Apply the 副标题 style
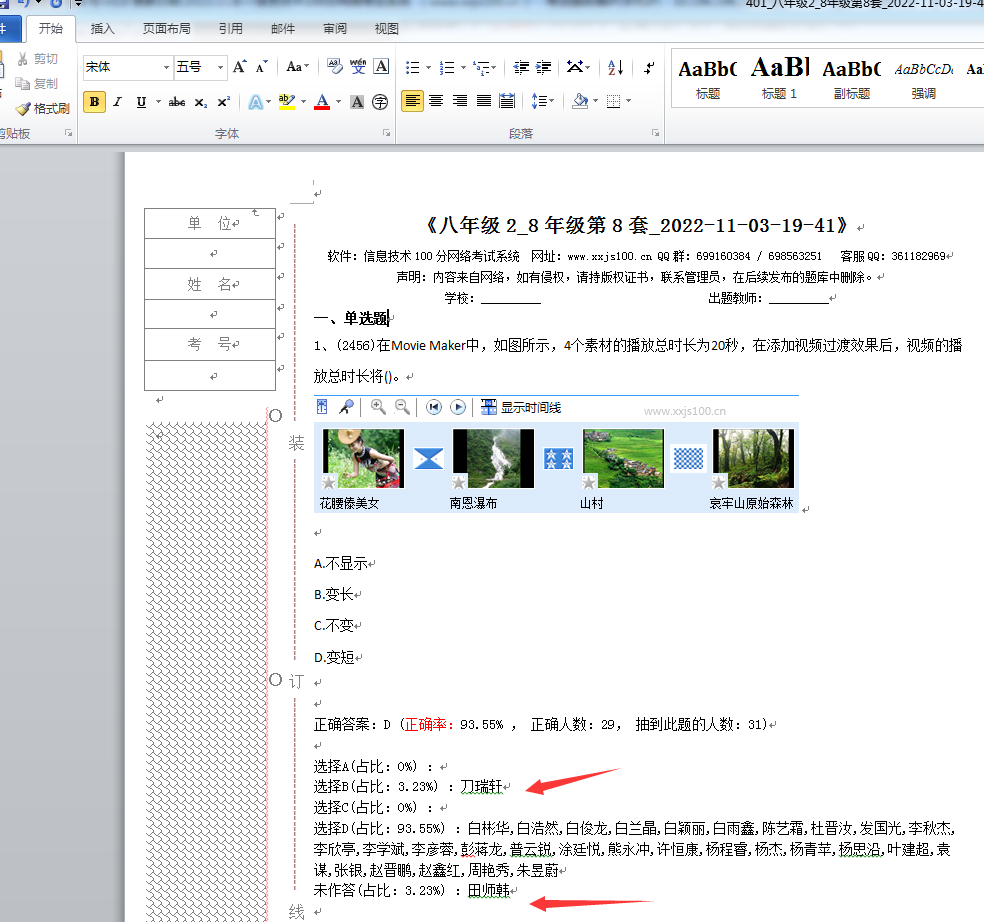984x922 pixels. tap(852, 79)
